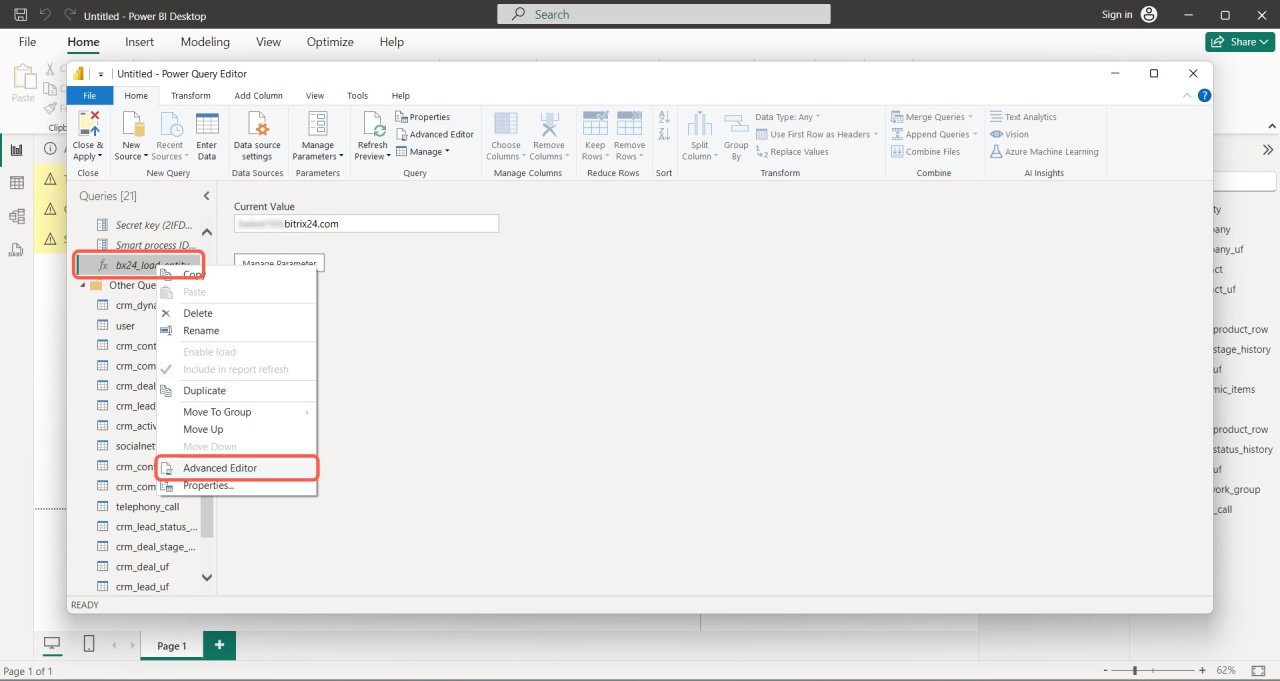Open the New Source dropdown
This screenshot has height=681, width=1280.
pyautogui.click(x=131, y=157)
